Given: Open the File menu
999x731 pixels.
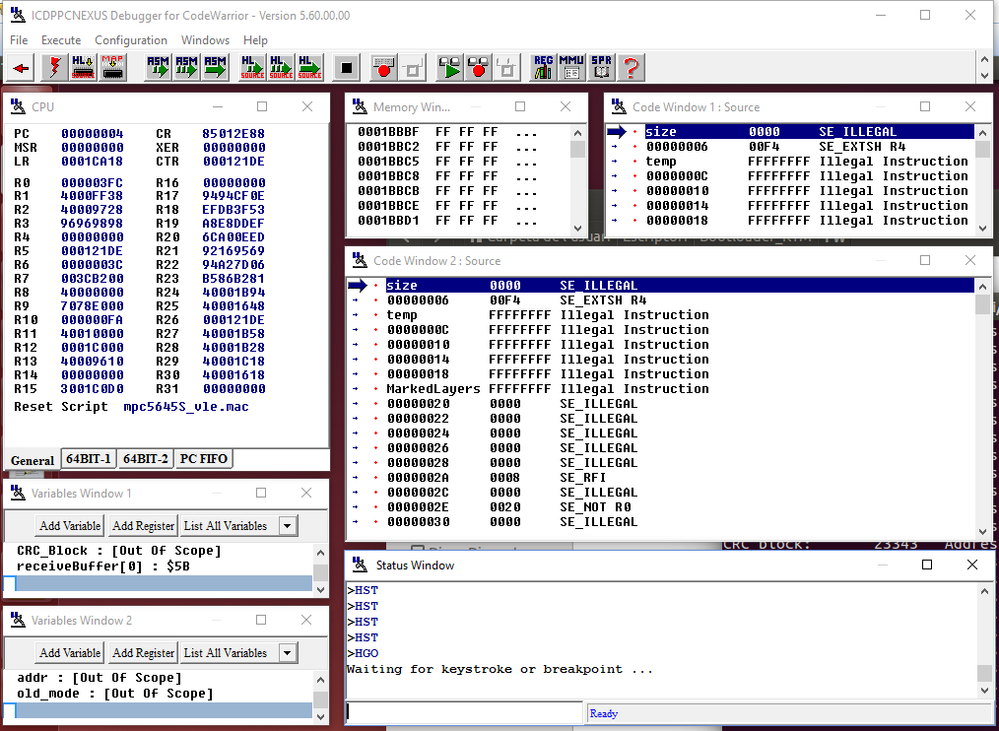Looking at the screenshot, I should tap(19, 40).
